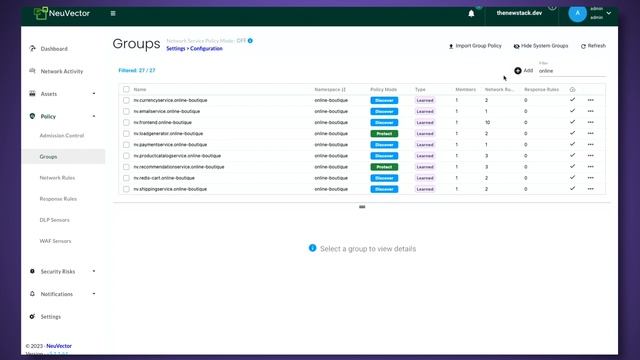
Task: Click the NeuVector logo
Action: (62, 13)
